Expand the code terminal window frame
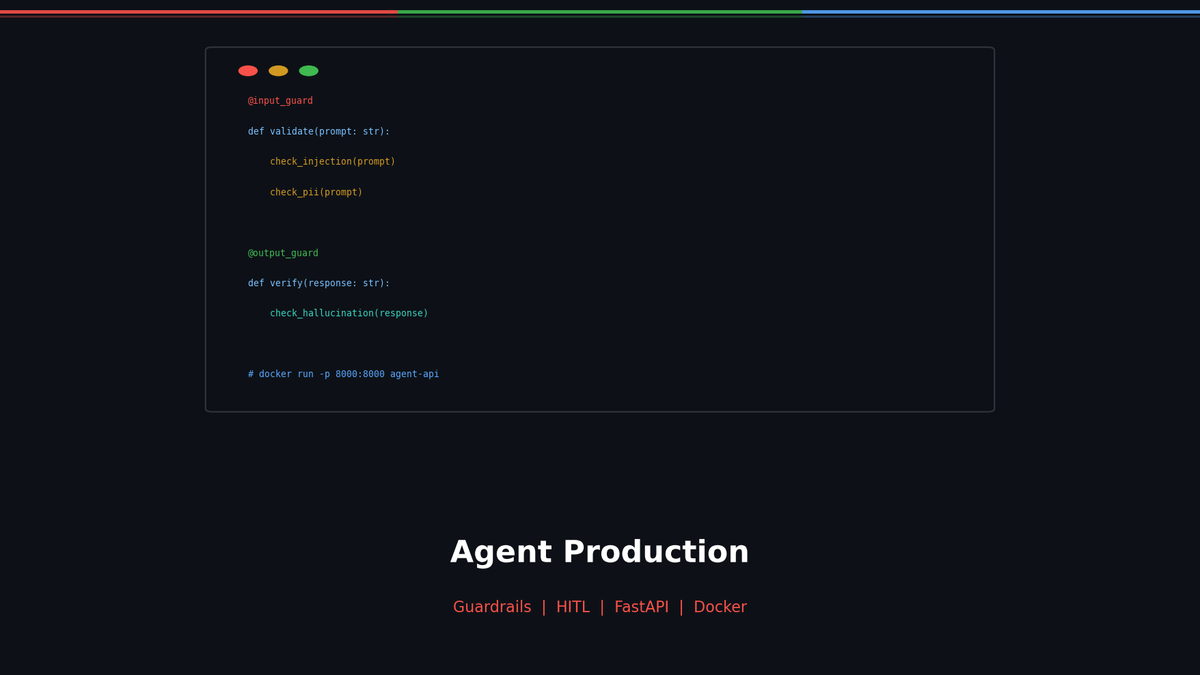The height and width of the screenshot is (675, 1200). pyautogui.click(x=600, y=228)
